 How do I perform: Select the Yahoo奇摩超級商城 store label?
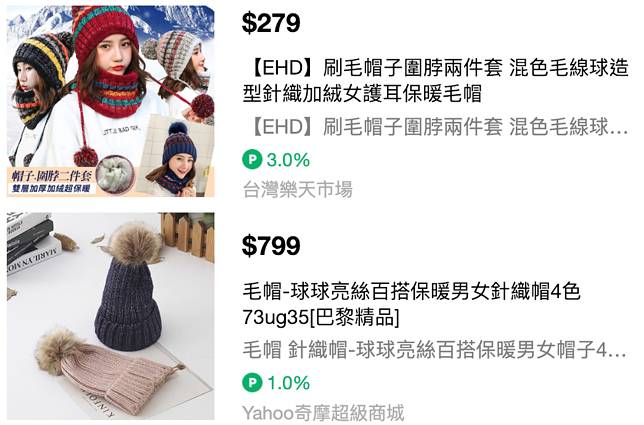(323, 413)
